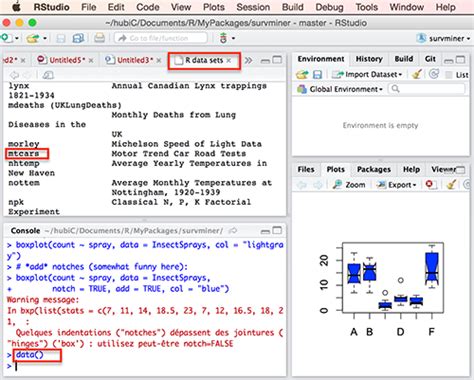474x380 pixels.
Task: Switch to the Packages tab
Action: (374, 169)
